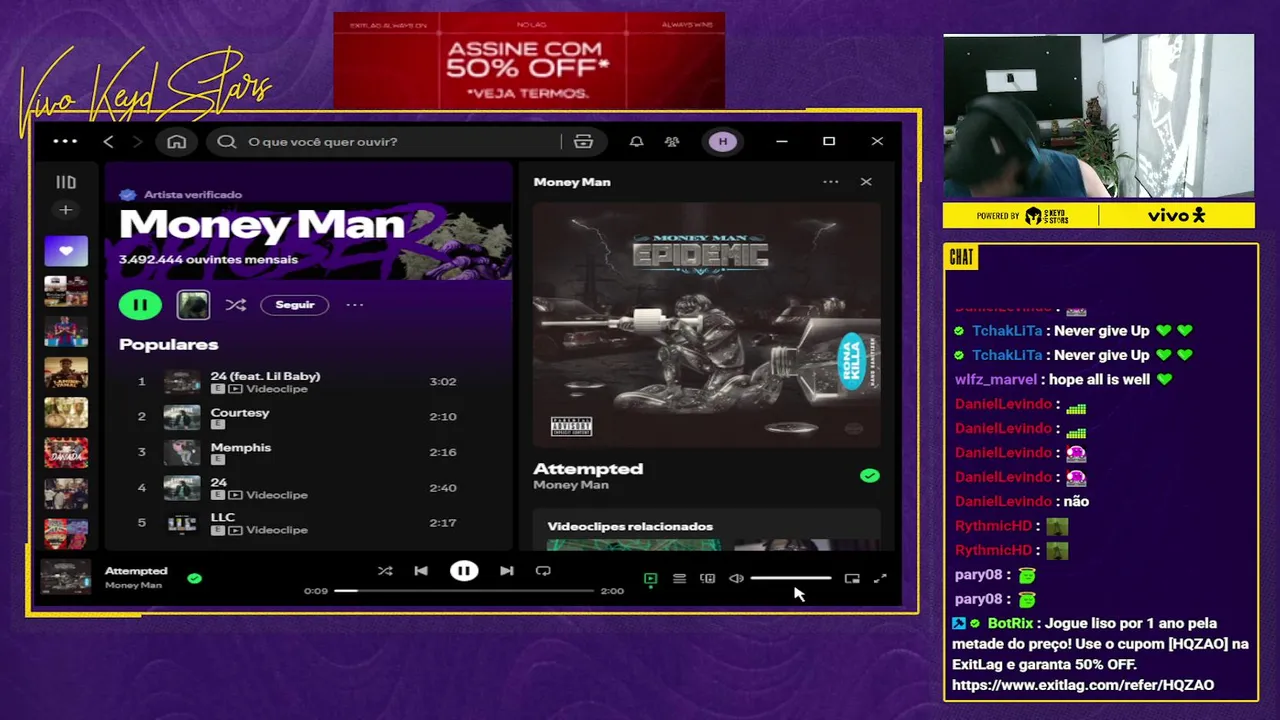
Task: Open the Friend Activity icon
Action: (x=672, y=142)
